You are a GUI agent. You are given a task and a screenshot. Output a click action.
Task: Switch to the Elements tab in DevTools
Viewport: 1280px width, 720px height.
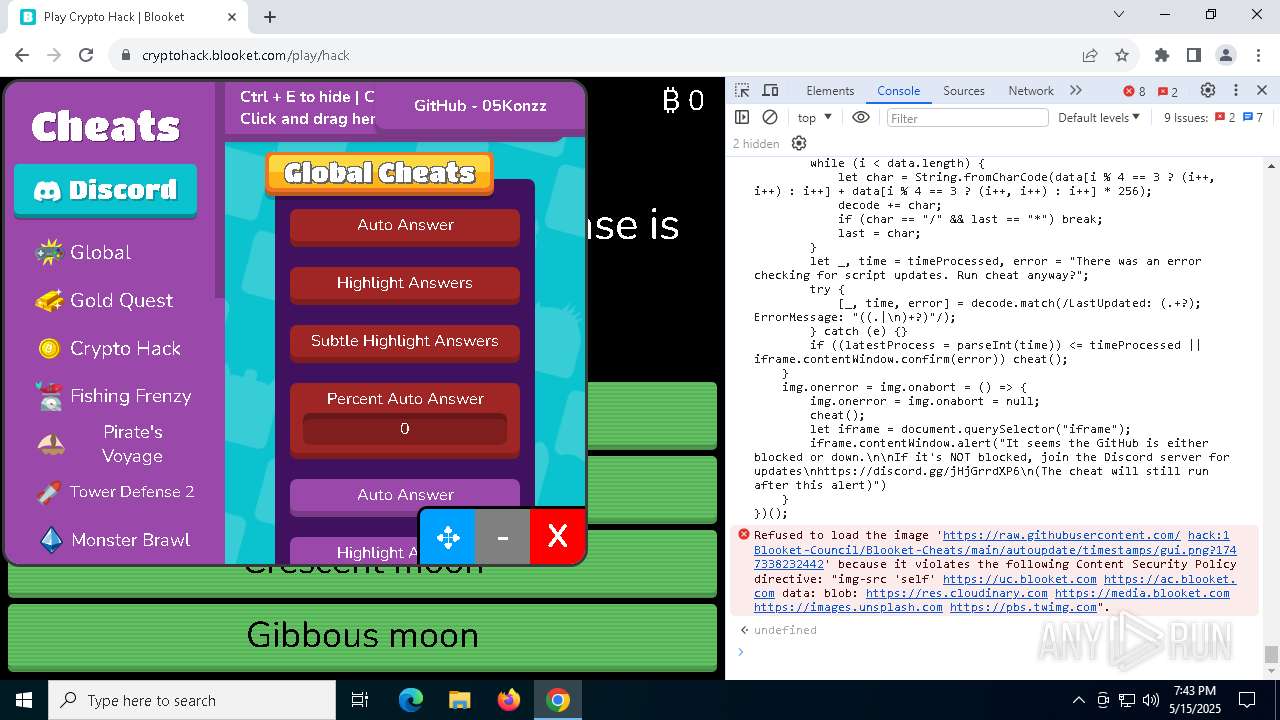tap(830, 90)
